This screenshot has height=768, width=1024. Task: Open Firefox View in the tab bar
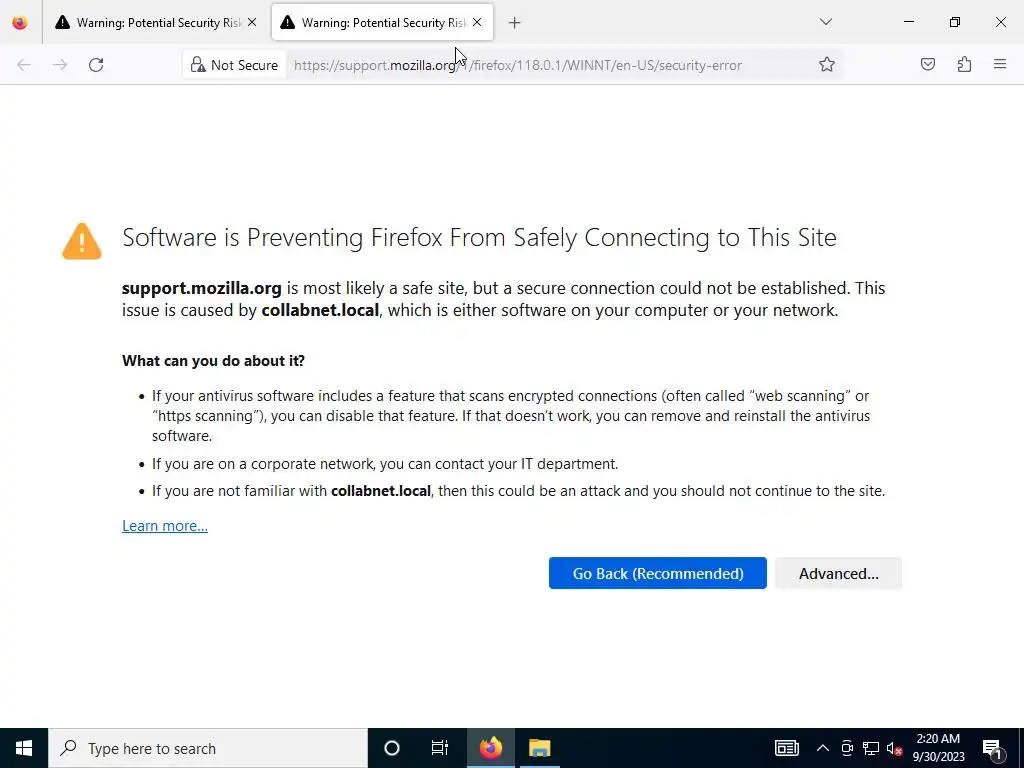click(x=20, y=22)
